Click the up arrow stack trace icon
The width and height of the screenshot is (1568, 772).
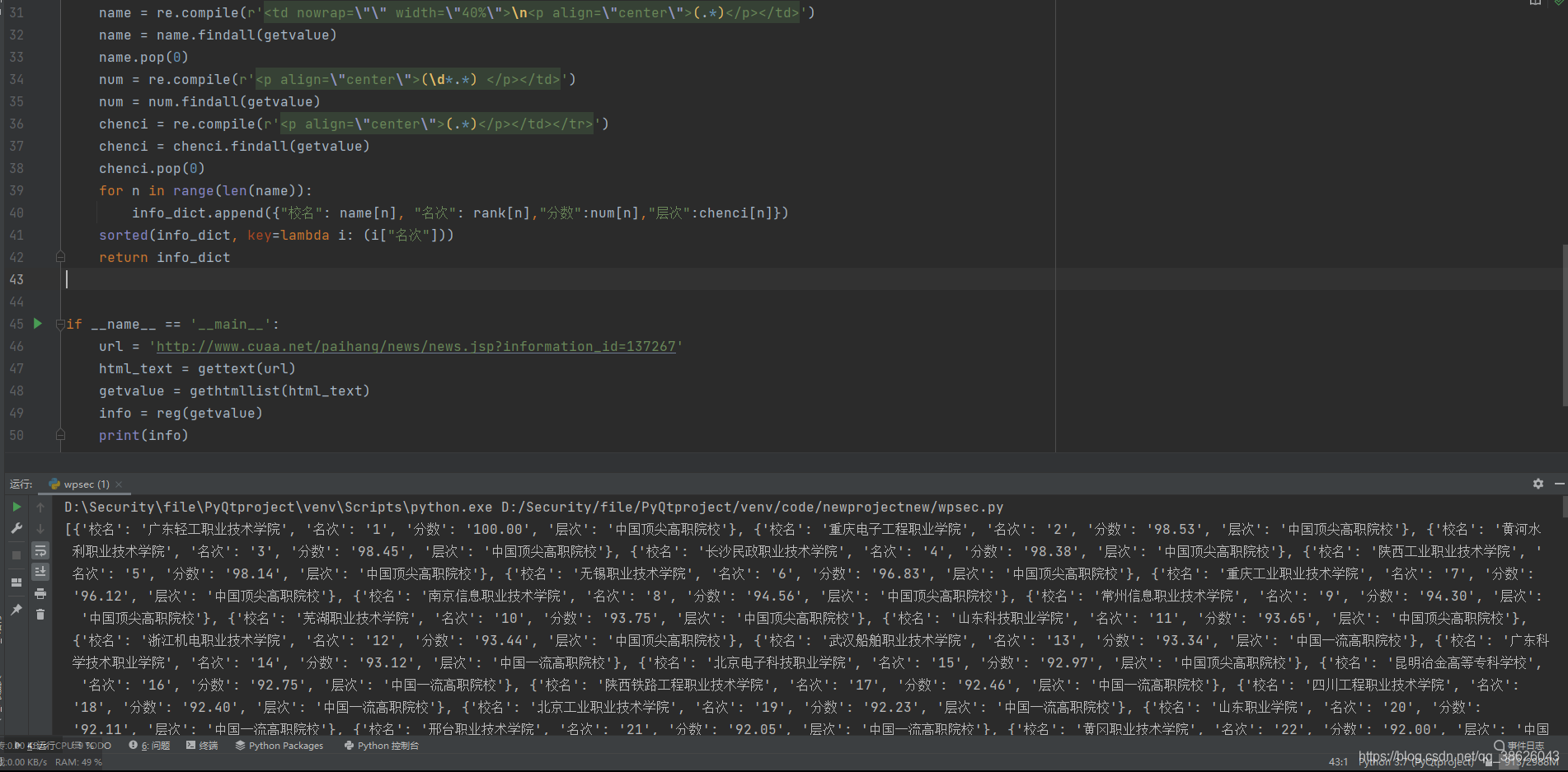tap(40, 507)
